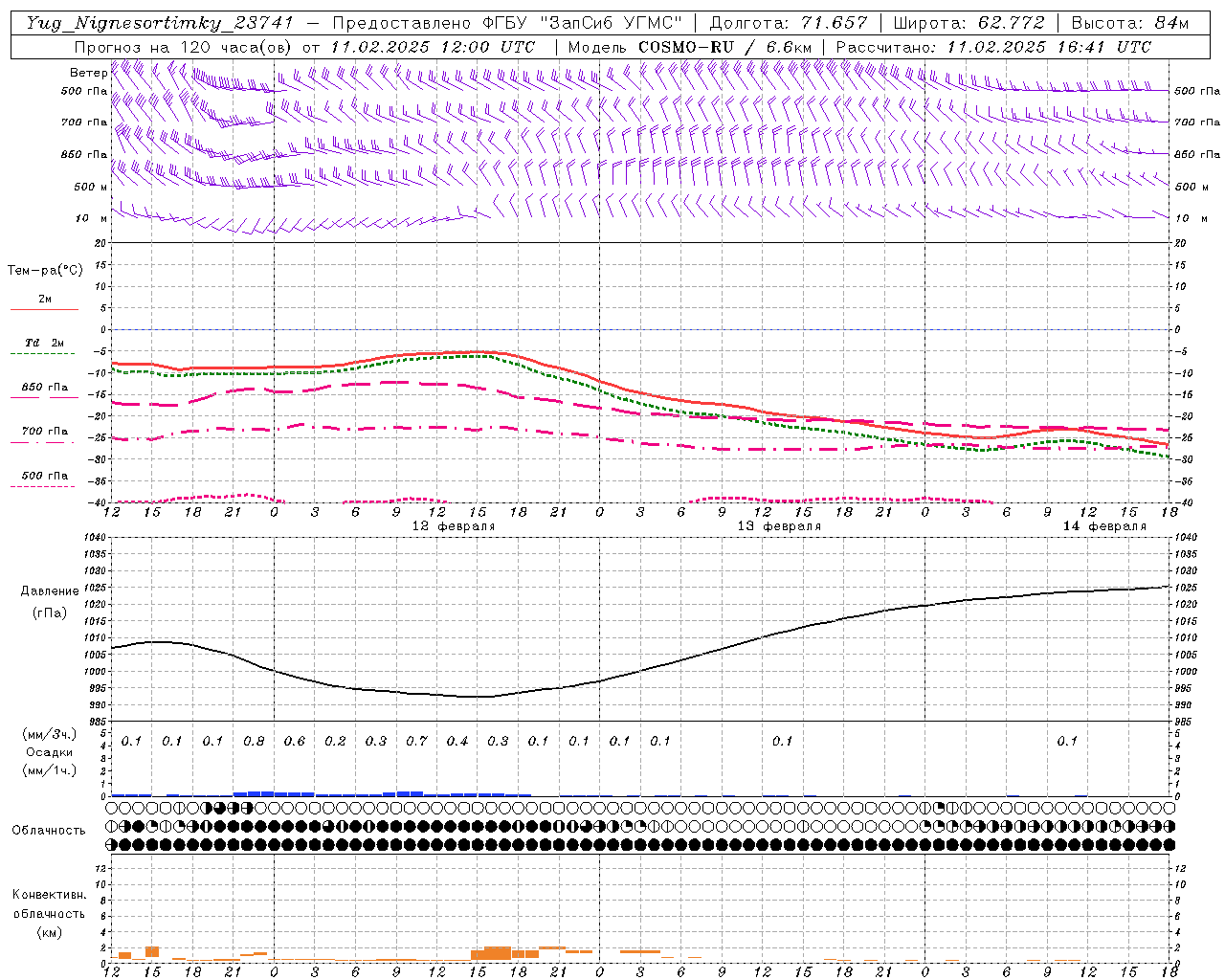Image resolution: width=1225 pixels, height=980 pixels.
Task: Select the Td 2м legend entry
Action: 44,343
